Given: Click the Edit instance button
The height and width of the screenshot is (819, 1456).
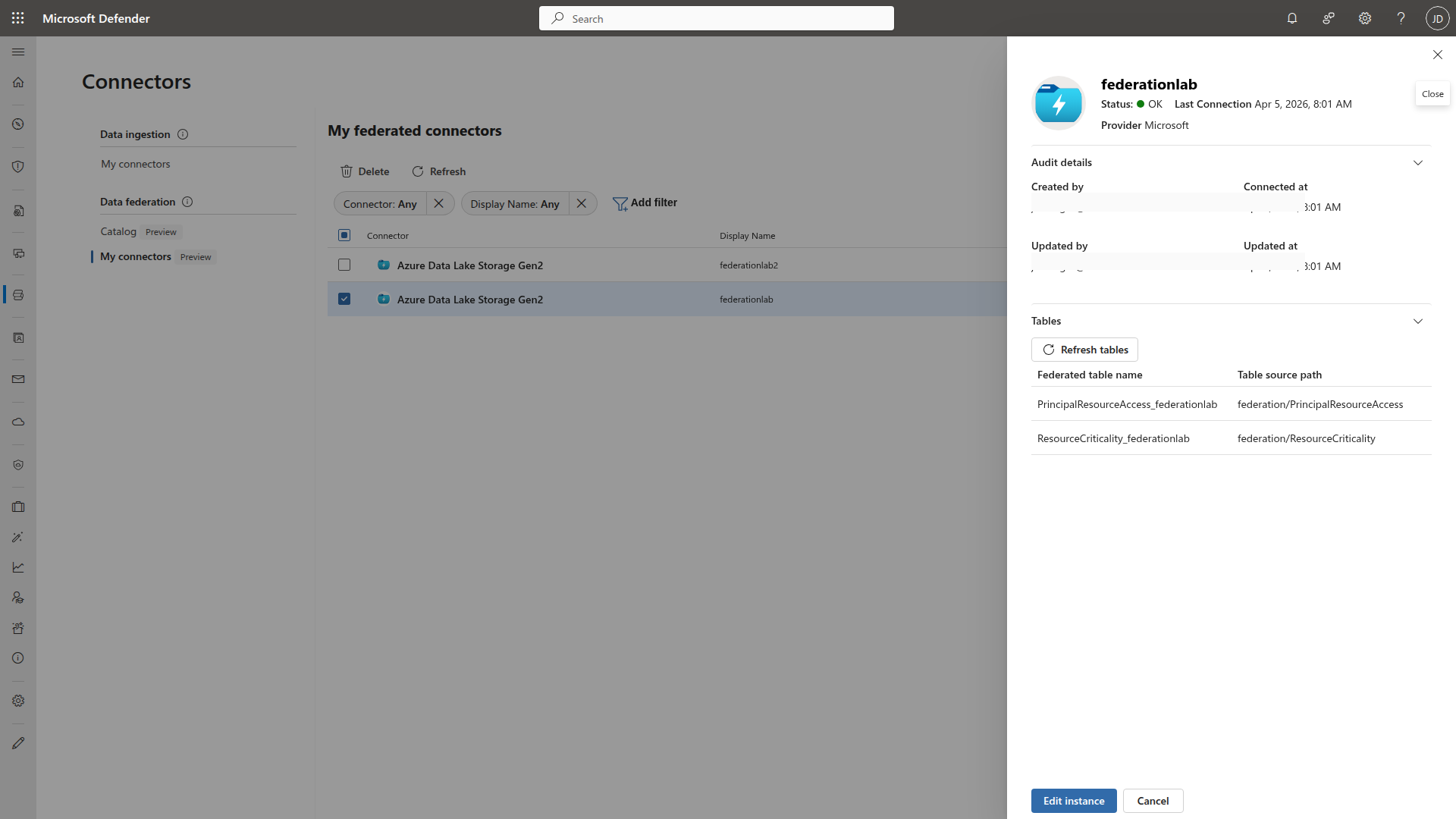Looking at the screenshot, I should tap(1073, 800).
